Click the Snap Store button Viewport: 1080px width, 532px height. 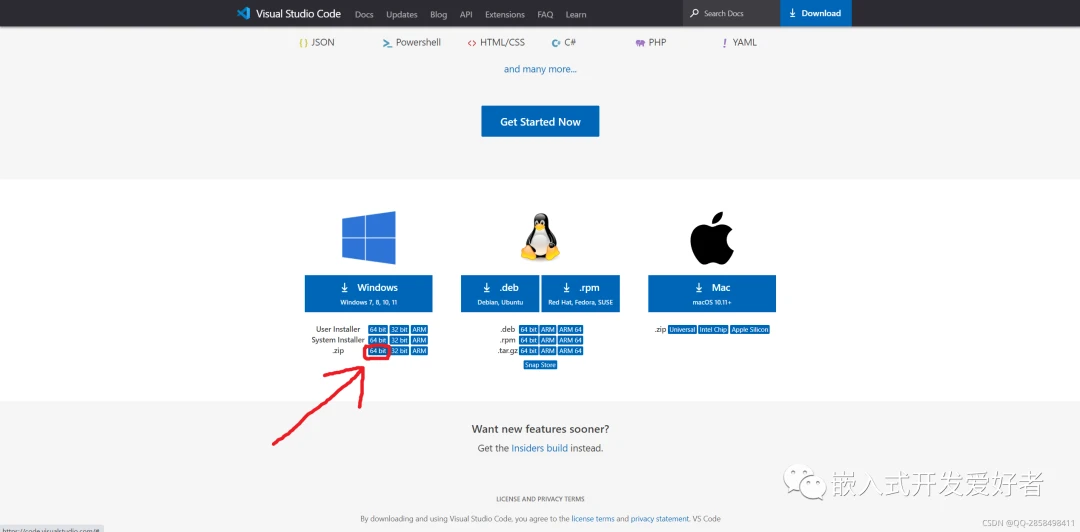[x=540, y=365]
